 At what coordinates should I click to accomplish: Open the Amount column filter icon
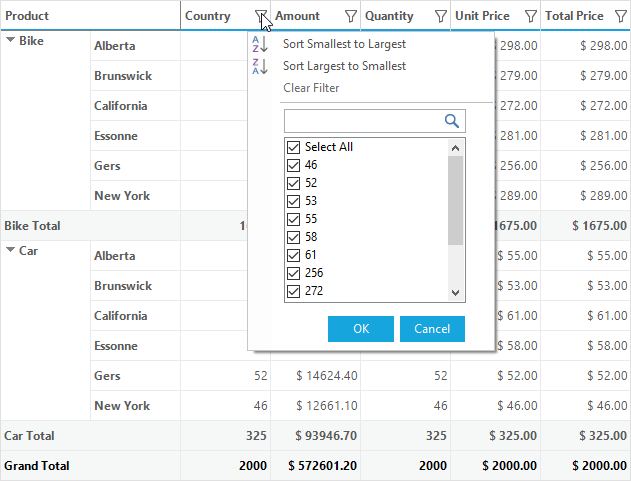click(351, 16)
